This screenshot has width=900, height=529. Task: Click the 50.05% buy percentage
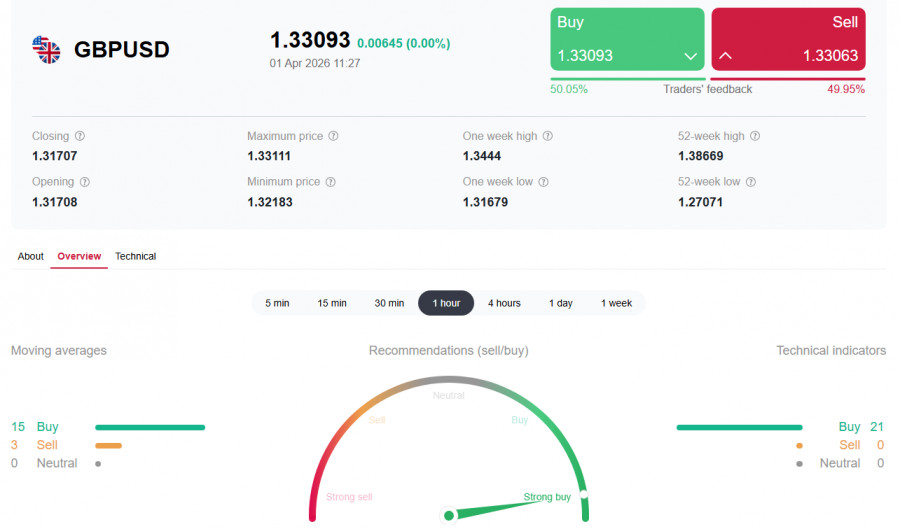[569, 89]
